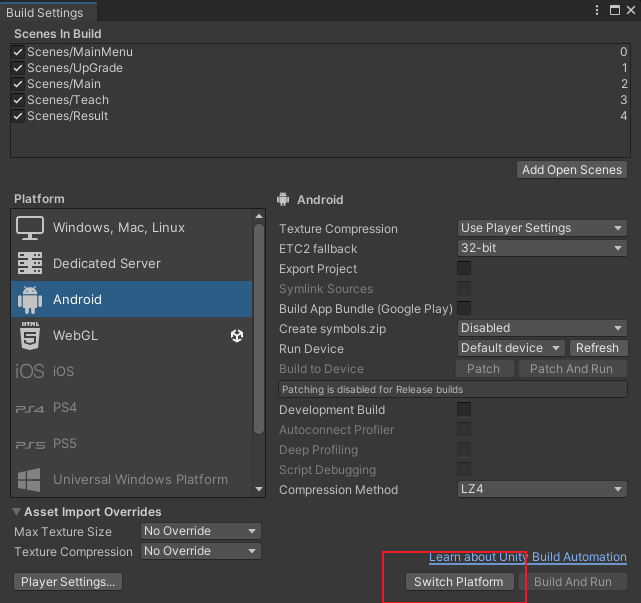Click the PS4 platform logo
The width and height of the screenshot is (641, 603).
click(x=29, y=409)
